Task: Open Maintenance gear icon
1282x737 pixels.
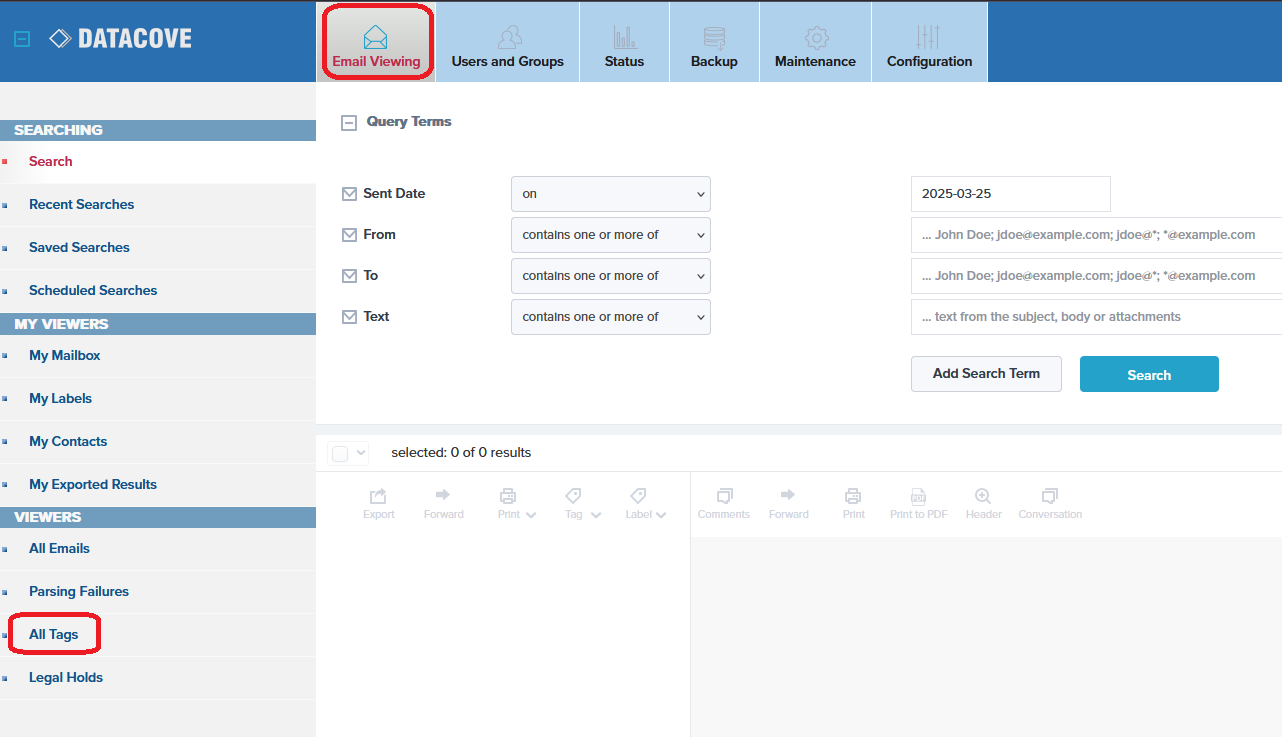Action: (x=815, y=39)
